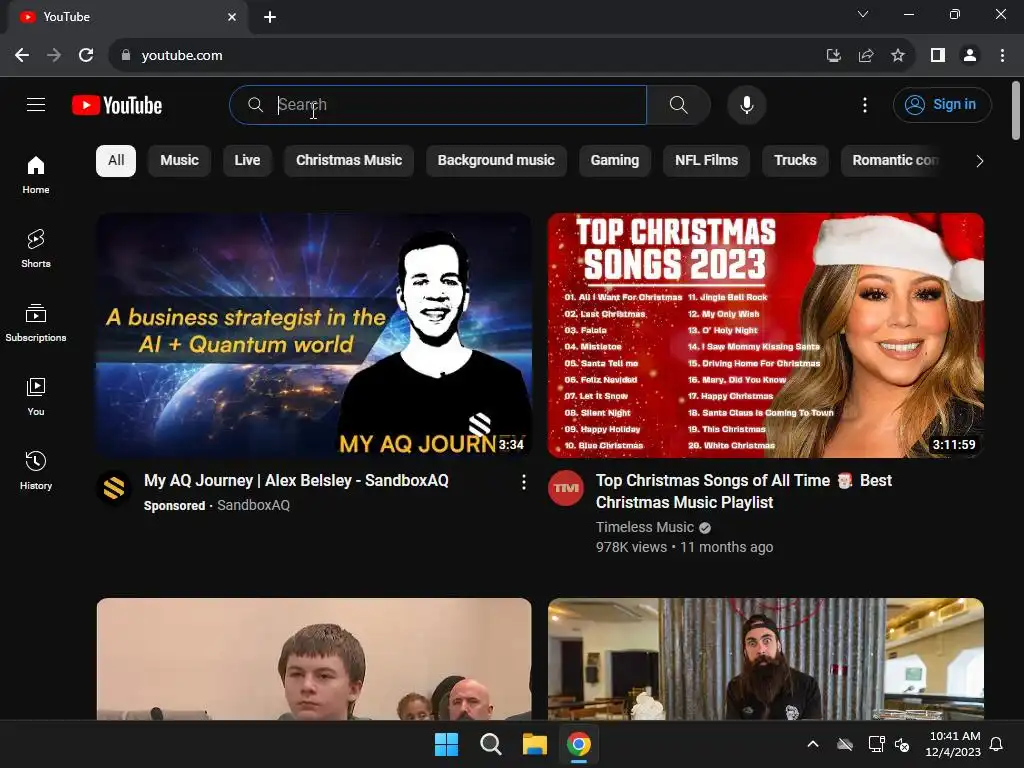Open the My AQ Journey video thumbnail
1024x768 pixels.
click(314, 335)
